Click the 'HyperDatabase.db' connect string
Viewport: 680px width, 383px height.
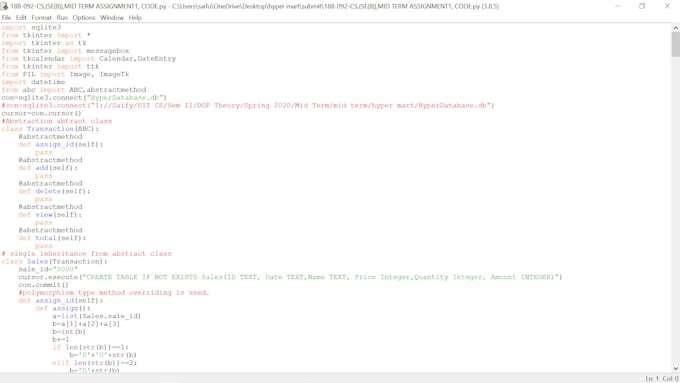pos(125,98)
